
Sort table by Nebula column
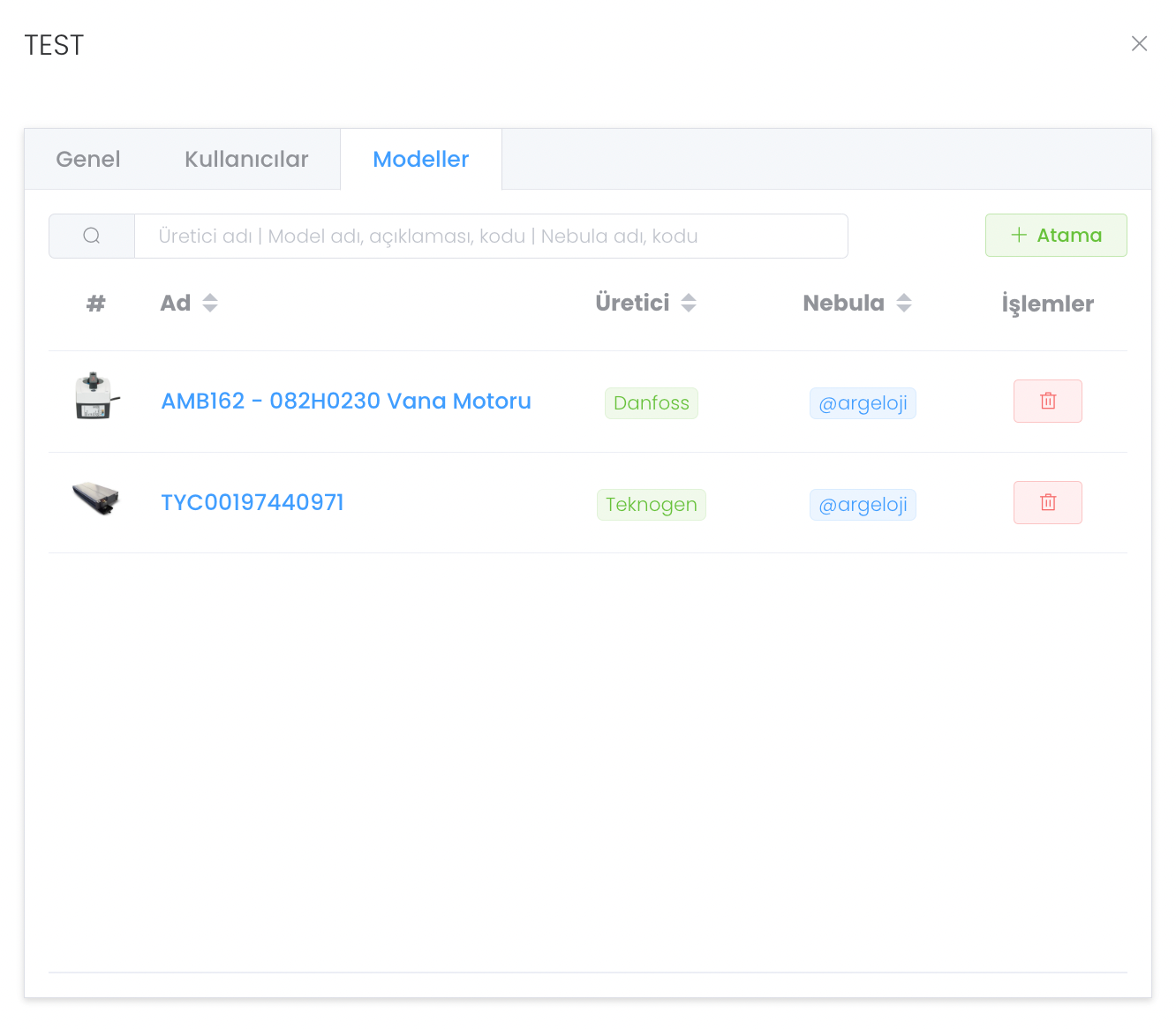903,304
